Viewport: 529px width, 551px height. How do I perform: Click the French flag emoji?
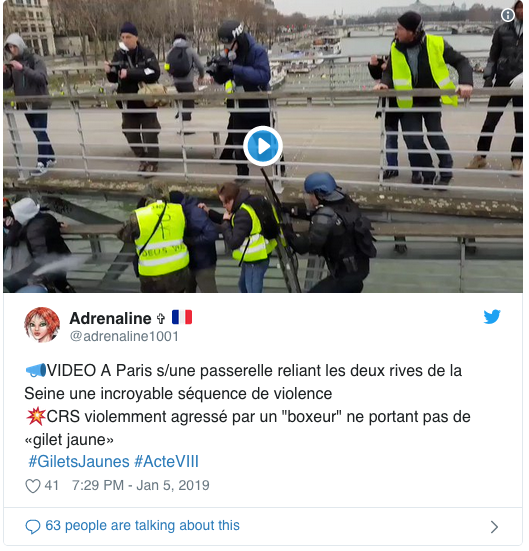pyautogui.click(x=182, y=317)
